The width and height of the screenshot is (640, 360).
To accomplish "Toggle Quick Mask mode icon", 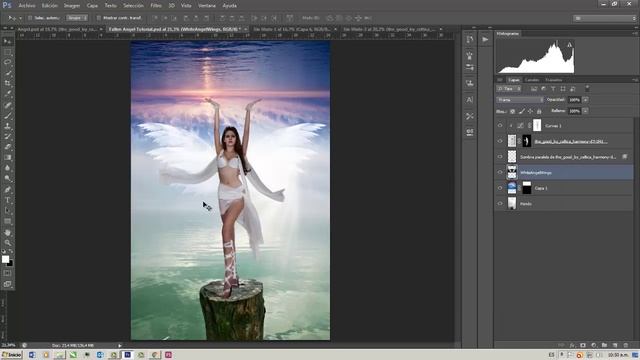I will pos(7,273).
